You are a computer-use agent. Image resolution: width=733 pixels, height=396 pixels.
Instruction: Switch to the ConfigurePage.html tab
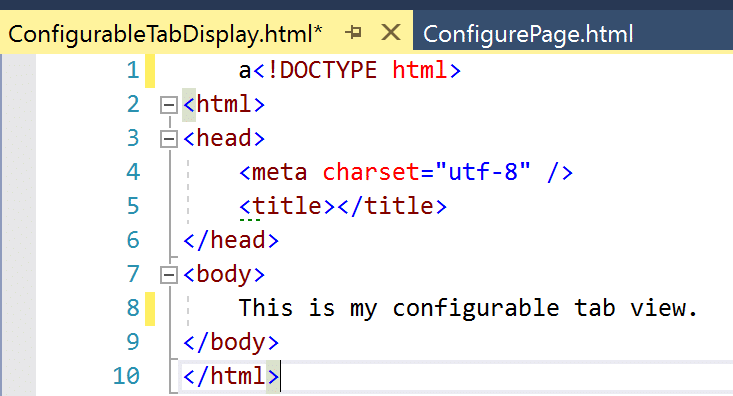coord(528,34)
